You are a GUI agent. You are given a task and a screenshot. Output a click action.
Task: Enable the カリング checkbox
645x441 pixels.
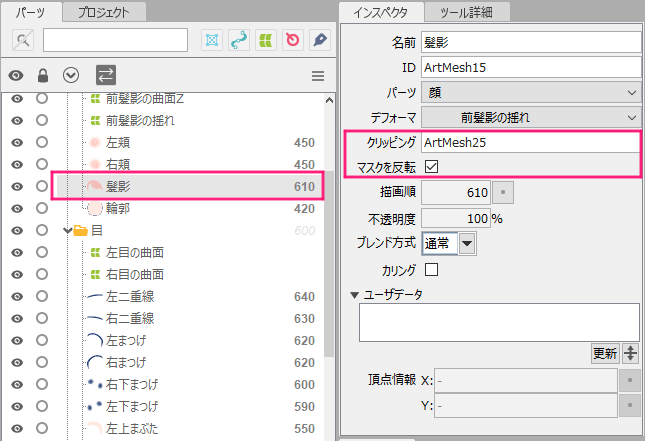coord(432,270)
